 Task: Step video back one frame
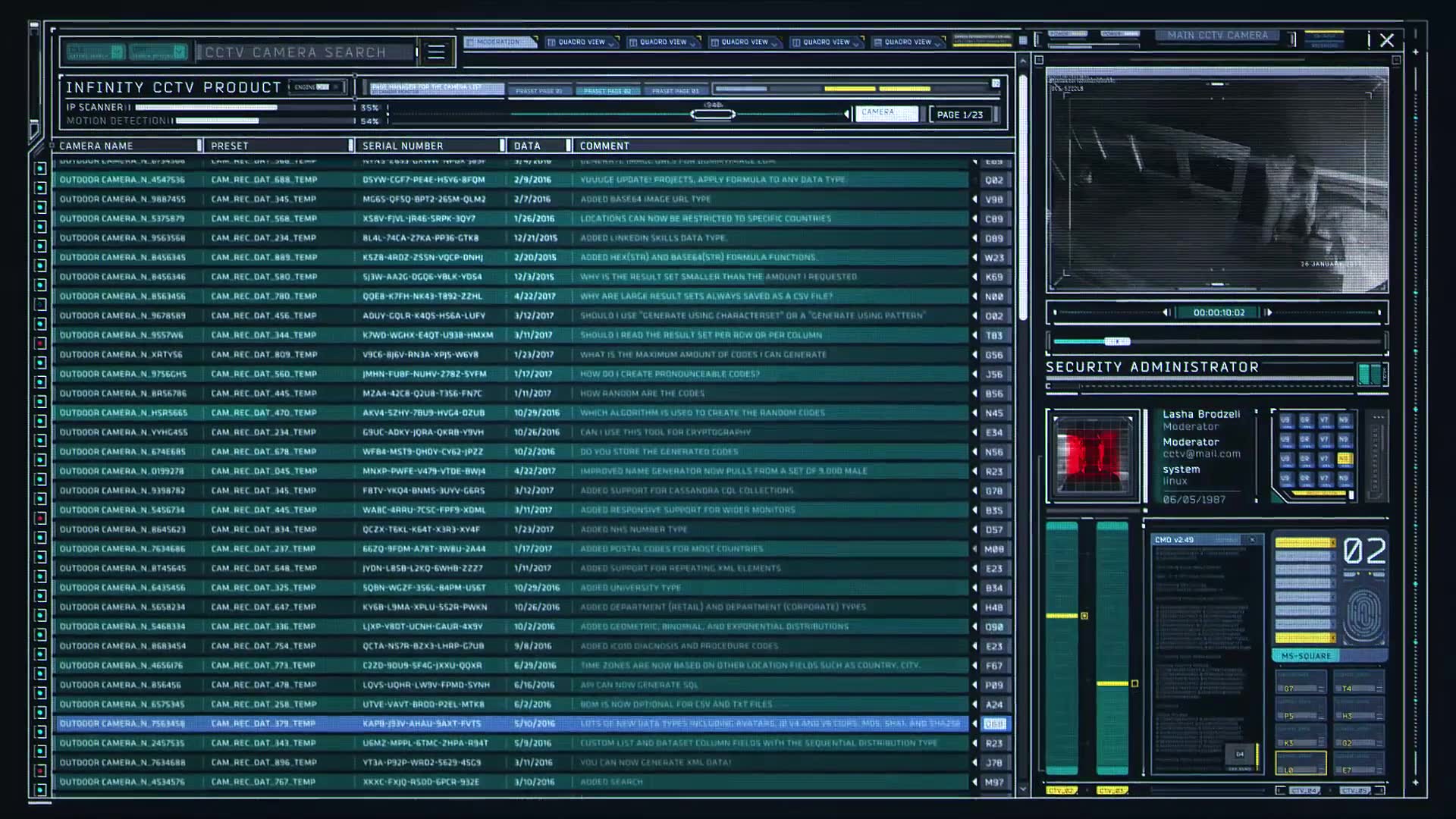(x=1166, y=312)
